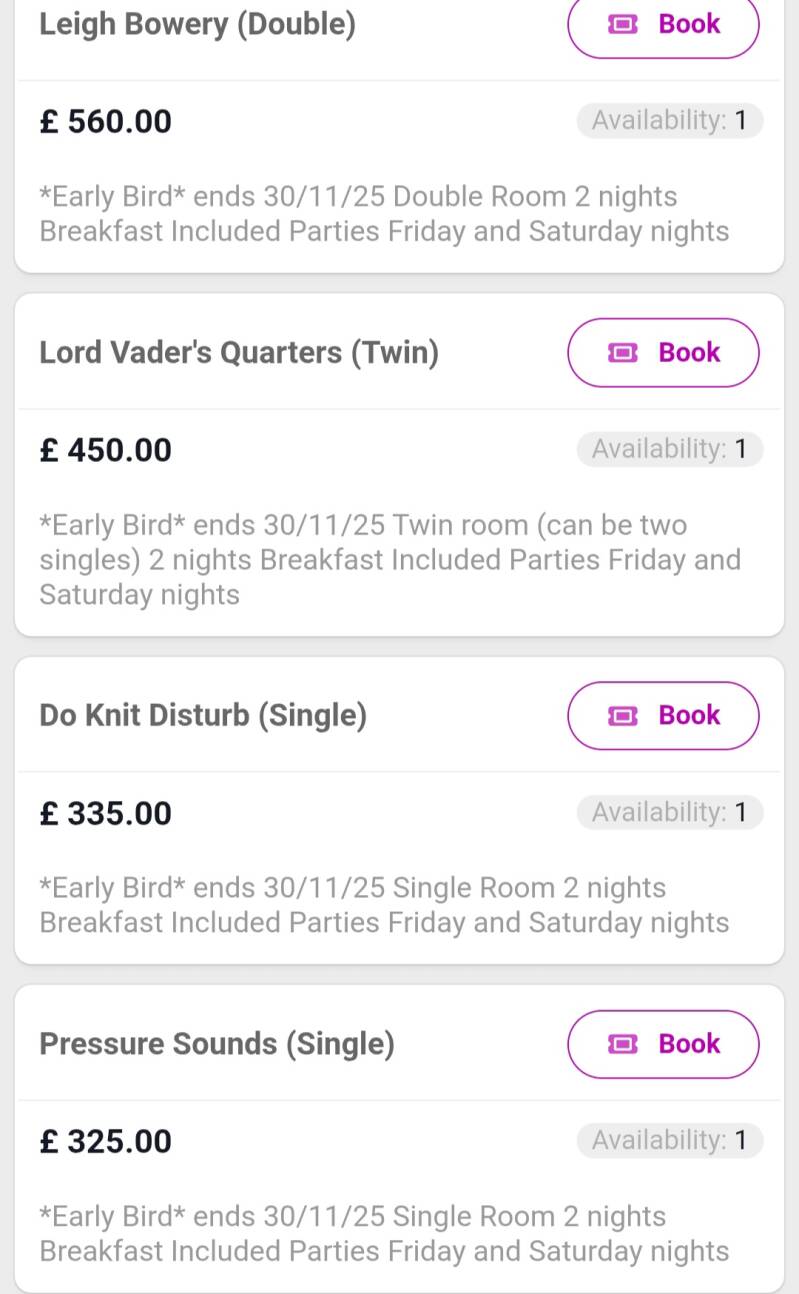Click ticket icon for Do Knit Disturb
Viewport: 799px width, 1294px height.
(623, 716)
